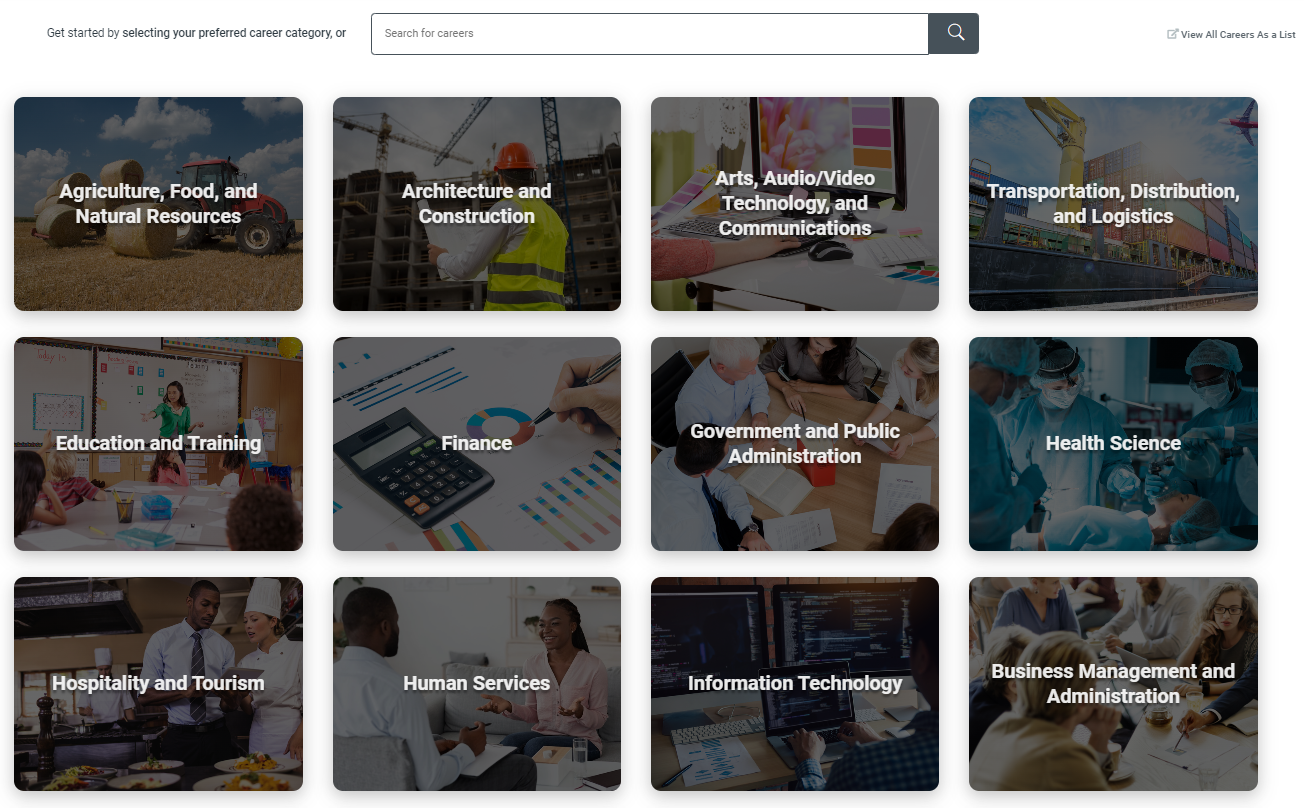Open Agriculture, Food, and Natural Resources category
1304x808 pixels.
tap(158, 204)
